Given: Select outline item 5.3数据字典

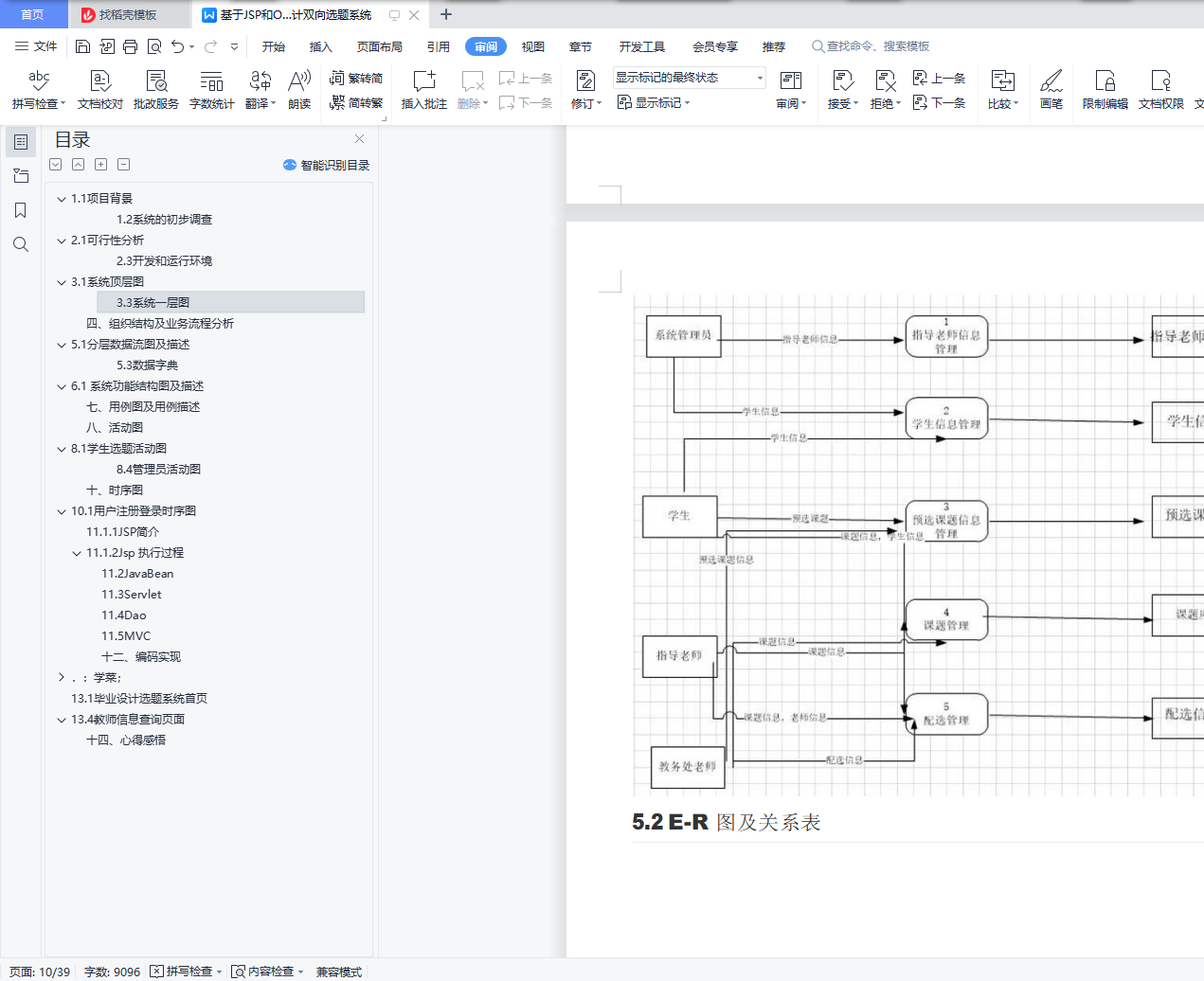Looking at the screenshot, I should point(147,366).
